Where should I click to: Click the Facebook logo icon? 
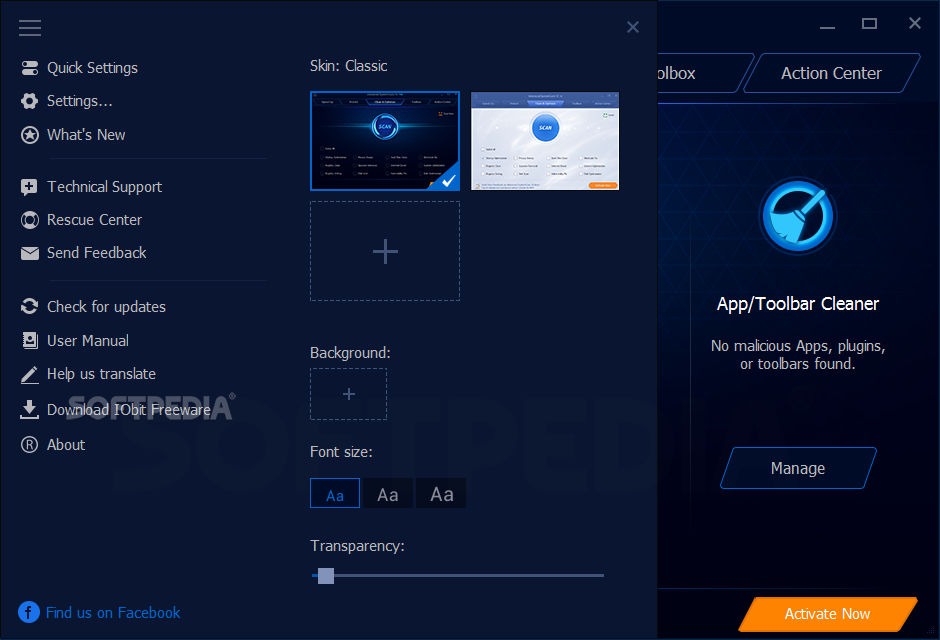pos(29,612)
